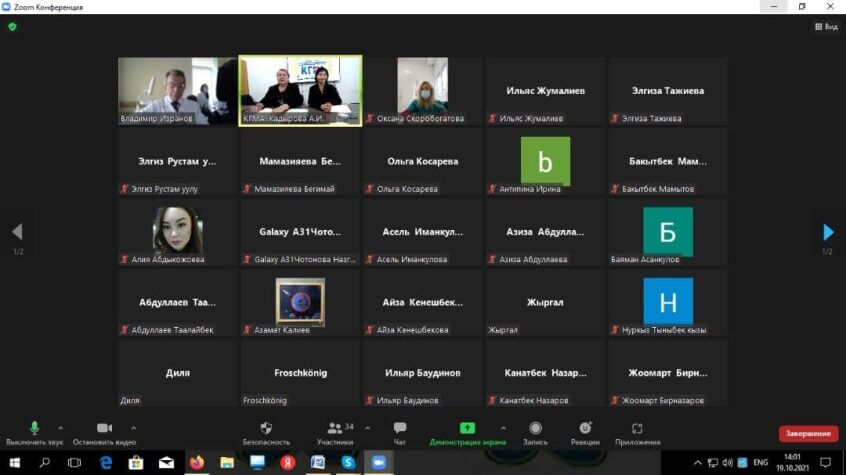Stop video with the camera button
Screen dimensions: 846x475
[x=104, y=429]
